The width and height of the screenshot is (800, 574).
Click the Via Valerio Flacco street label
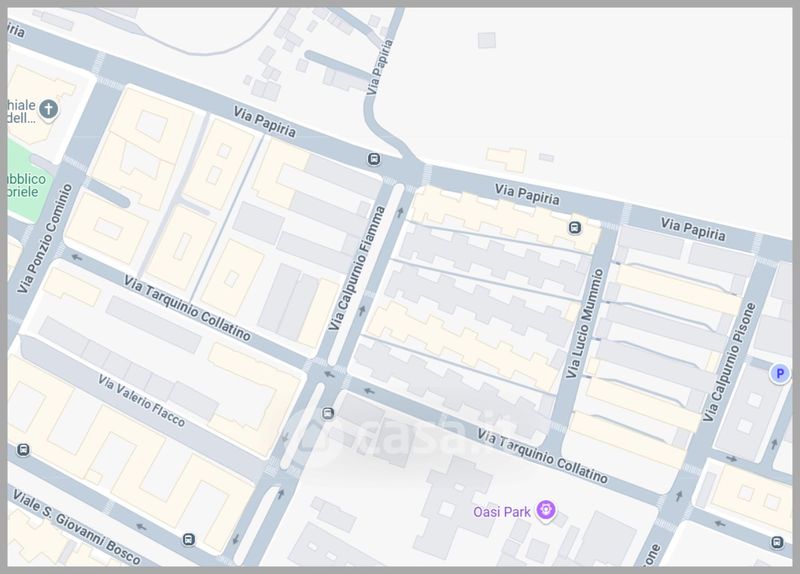pyautogui.click(x=141, y=401)
